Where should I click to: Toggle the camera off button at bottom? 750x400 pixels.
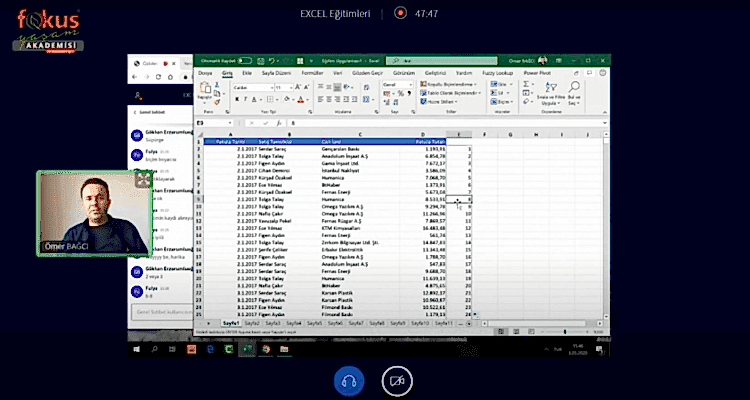(x=397, y=381)
